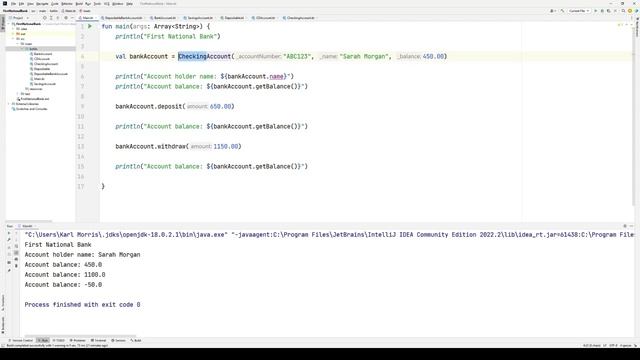
Task: Open the File menu
Action: (x=13, y=4)
